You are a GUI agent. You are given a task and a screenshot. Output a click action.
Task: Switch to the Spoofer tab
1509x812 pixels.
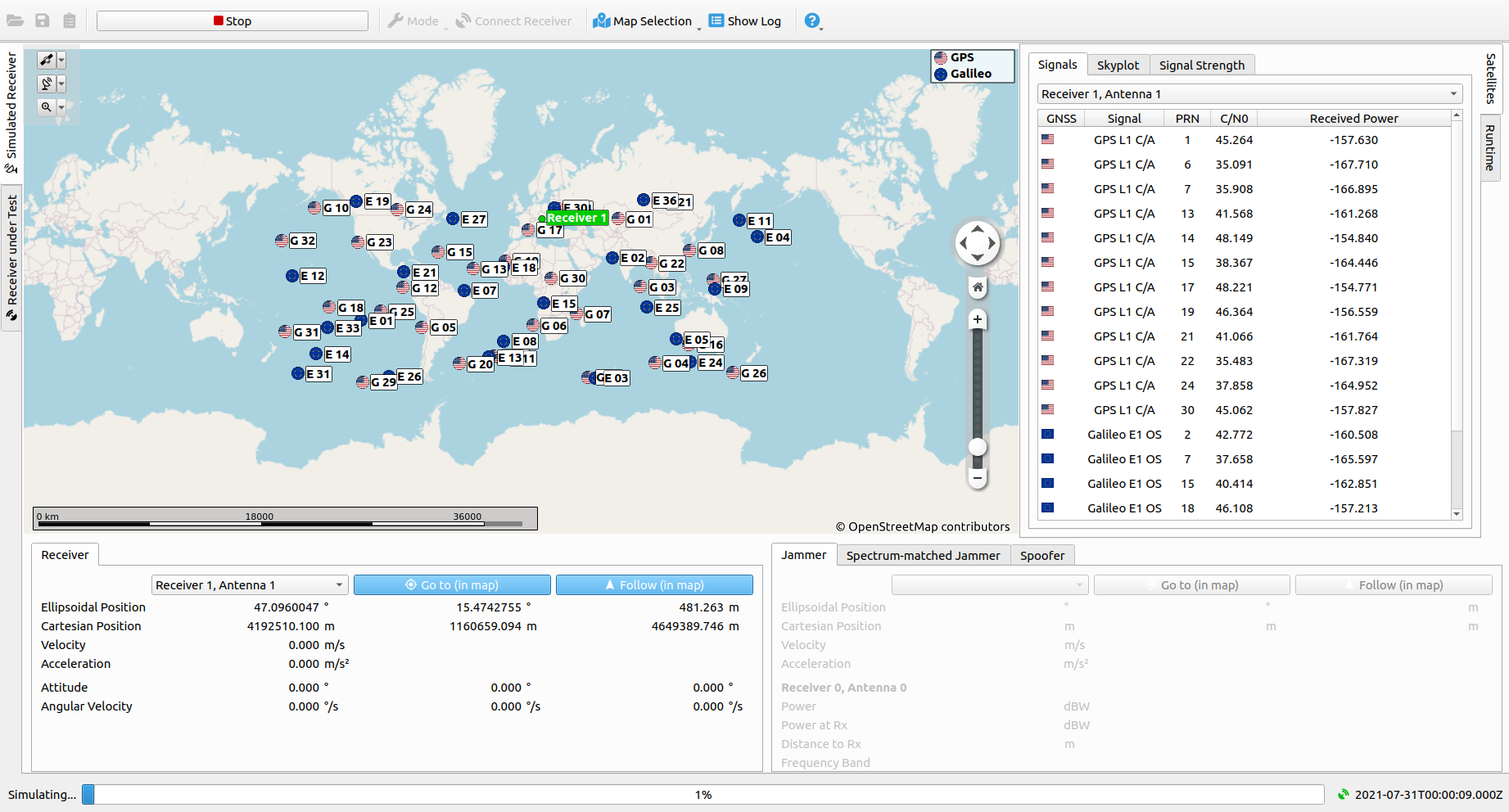pos(1041,555)
